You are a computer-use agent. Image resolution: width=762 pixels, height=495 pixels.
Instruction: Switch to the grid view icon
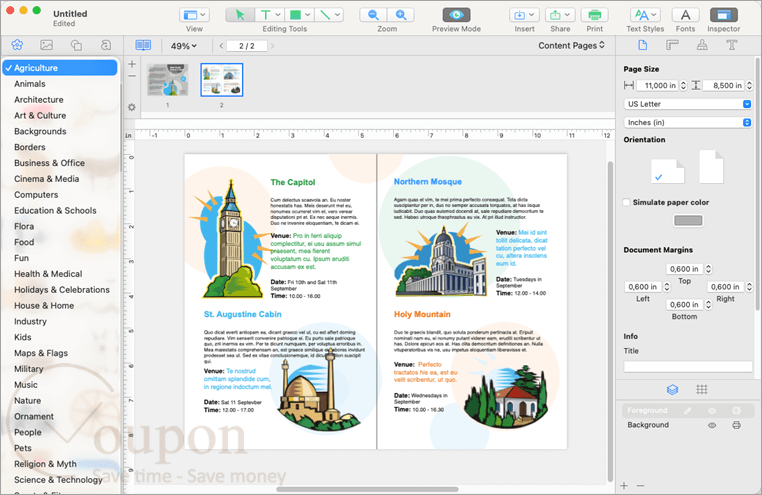(x=702, y=389)
